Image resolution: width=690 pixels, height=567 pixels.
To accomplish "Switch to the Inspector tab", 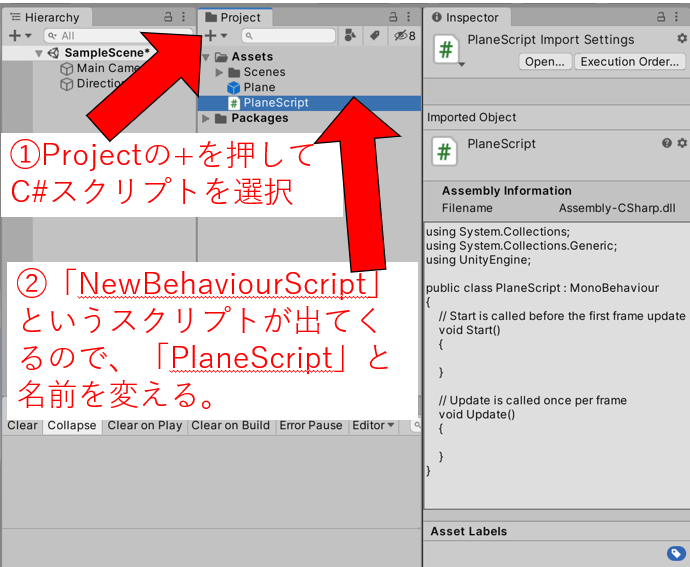I will [x=466, y=17].
